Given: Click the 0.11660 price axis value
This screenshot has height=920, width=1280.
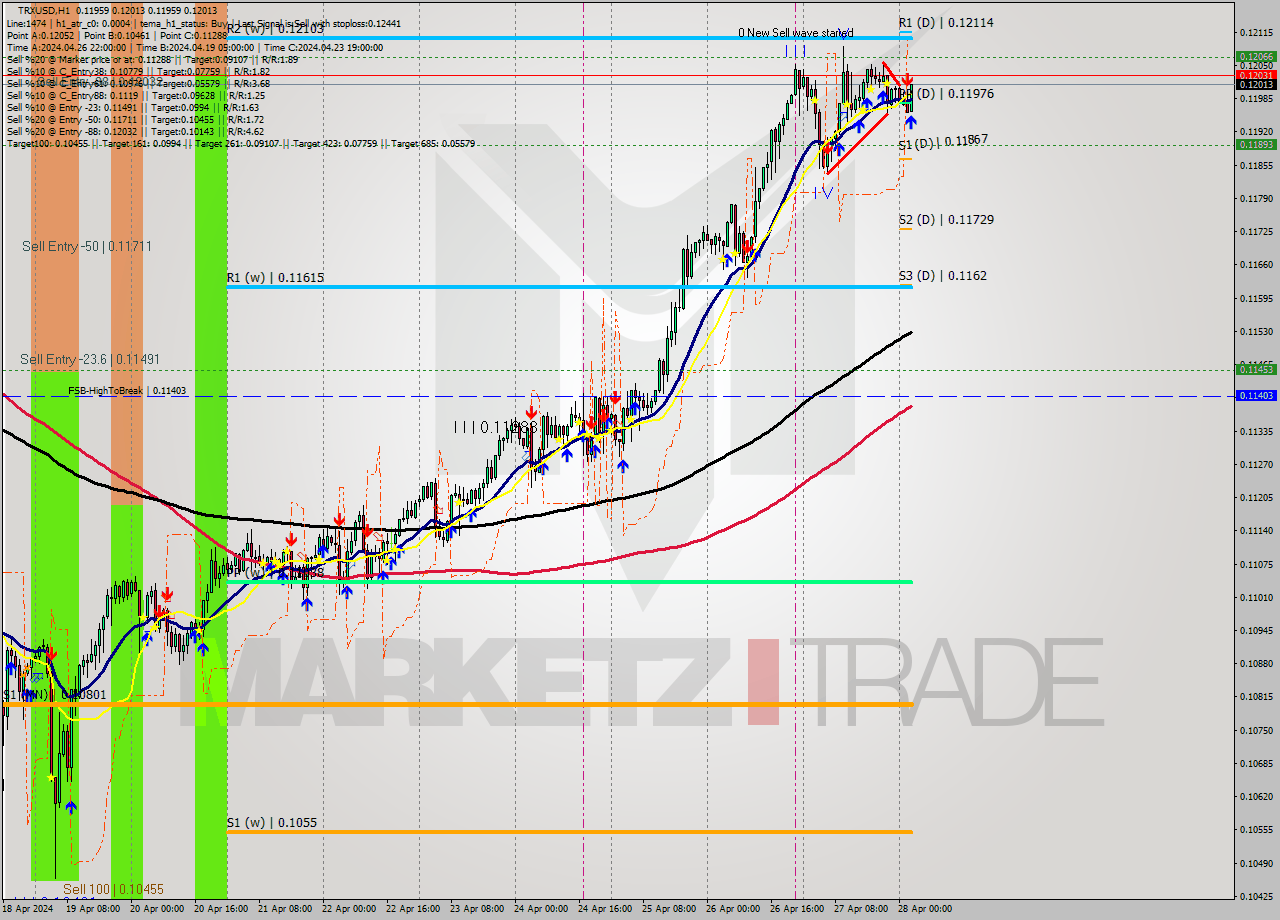Looking at the screenshot, I should click(x=1256, y=265).
